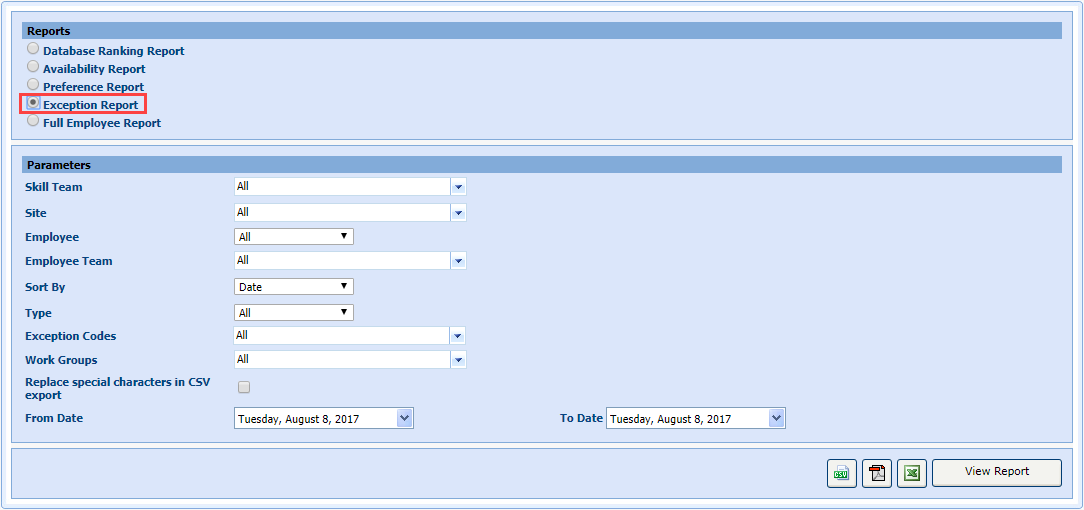Pick the Full Employee Report radio button
Viewport: 1084px width, 510px height.
coord(34,121)
